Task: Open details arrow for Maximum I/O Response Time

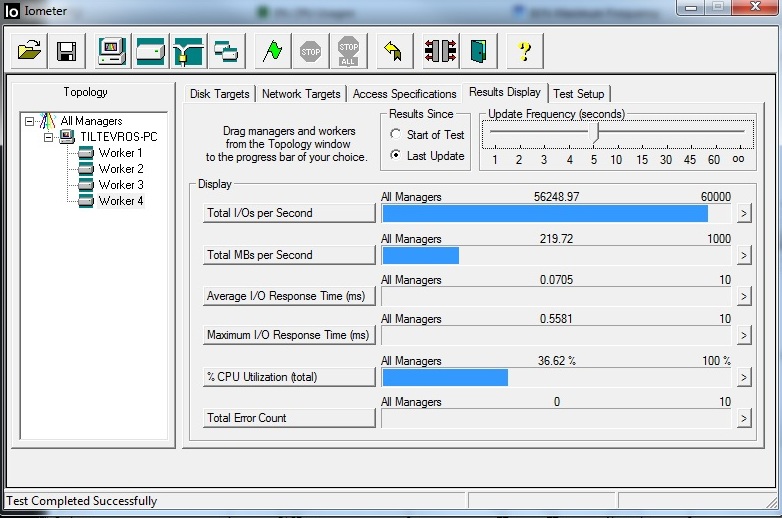Action: (x=744, y=335)
